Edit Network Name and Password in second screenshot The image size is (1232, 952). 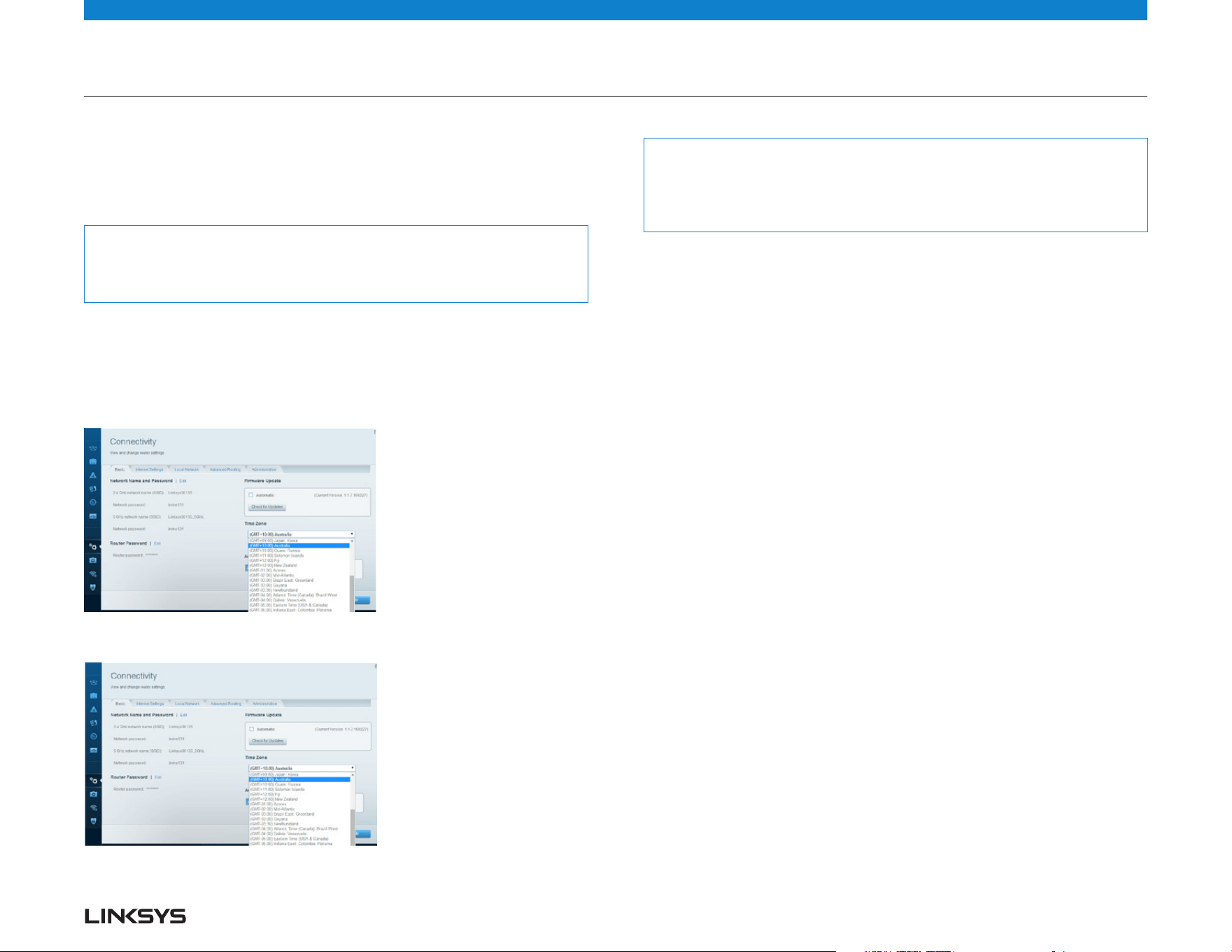(x=183, y=715)
